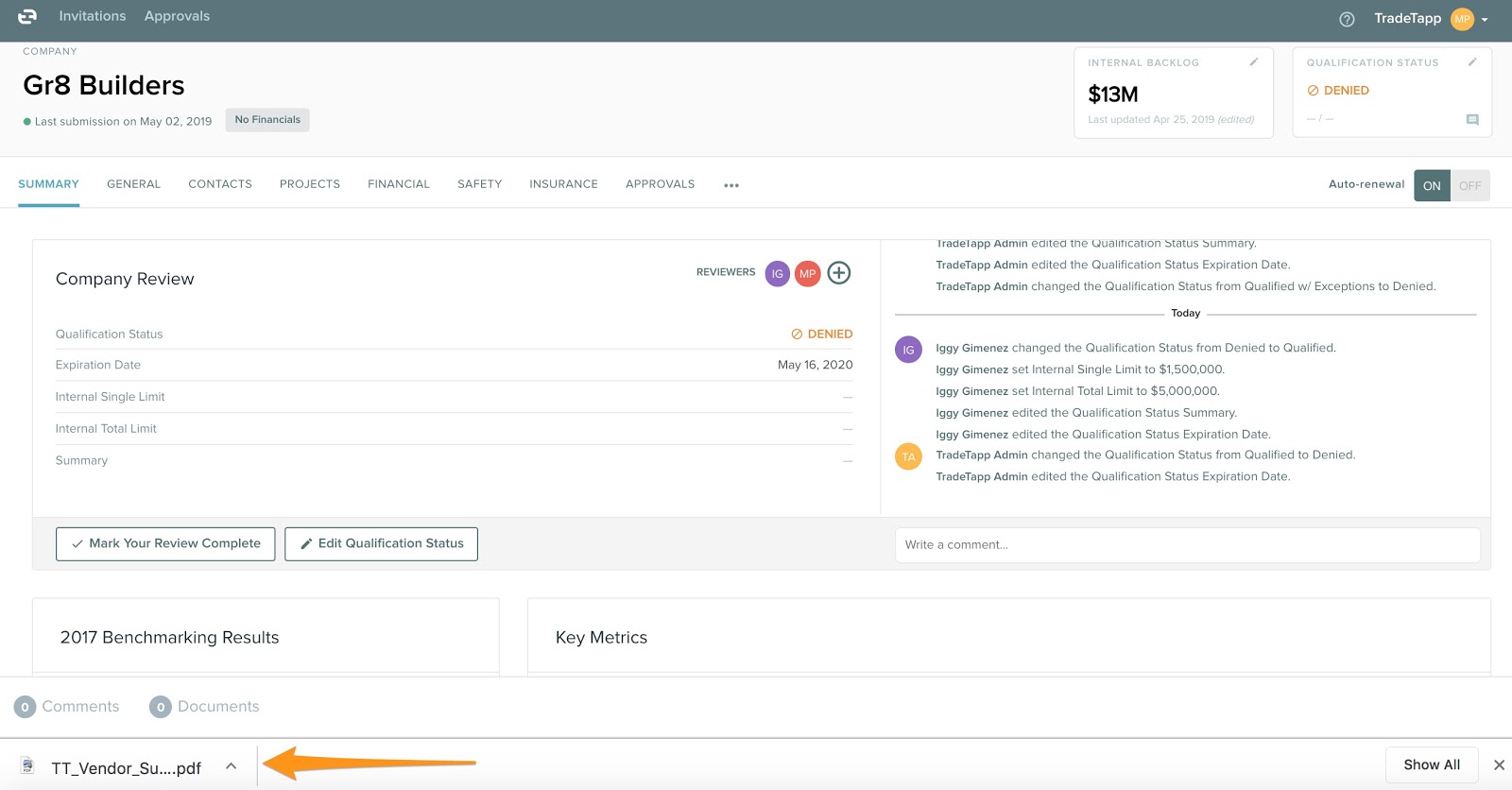Switch to the Financial tab

(398, 184)
